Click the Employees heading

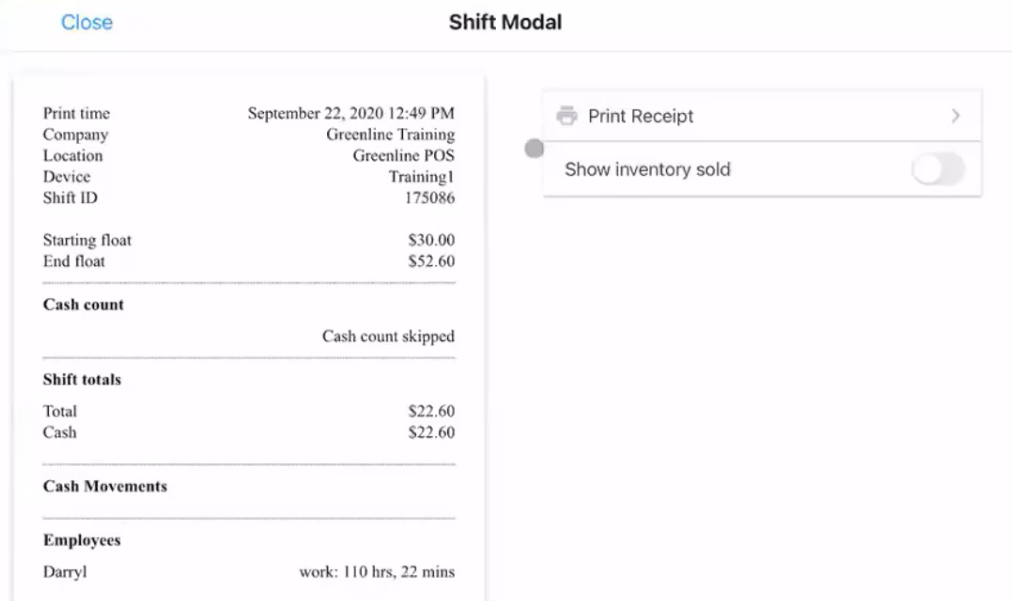tap(82, 540)
